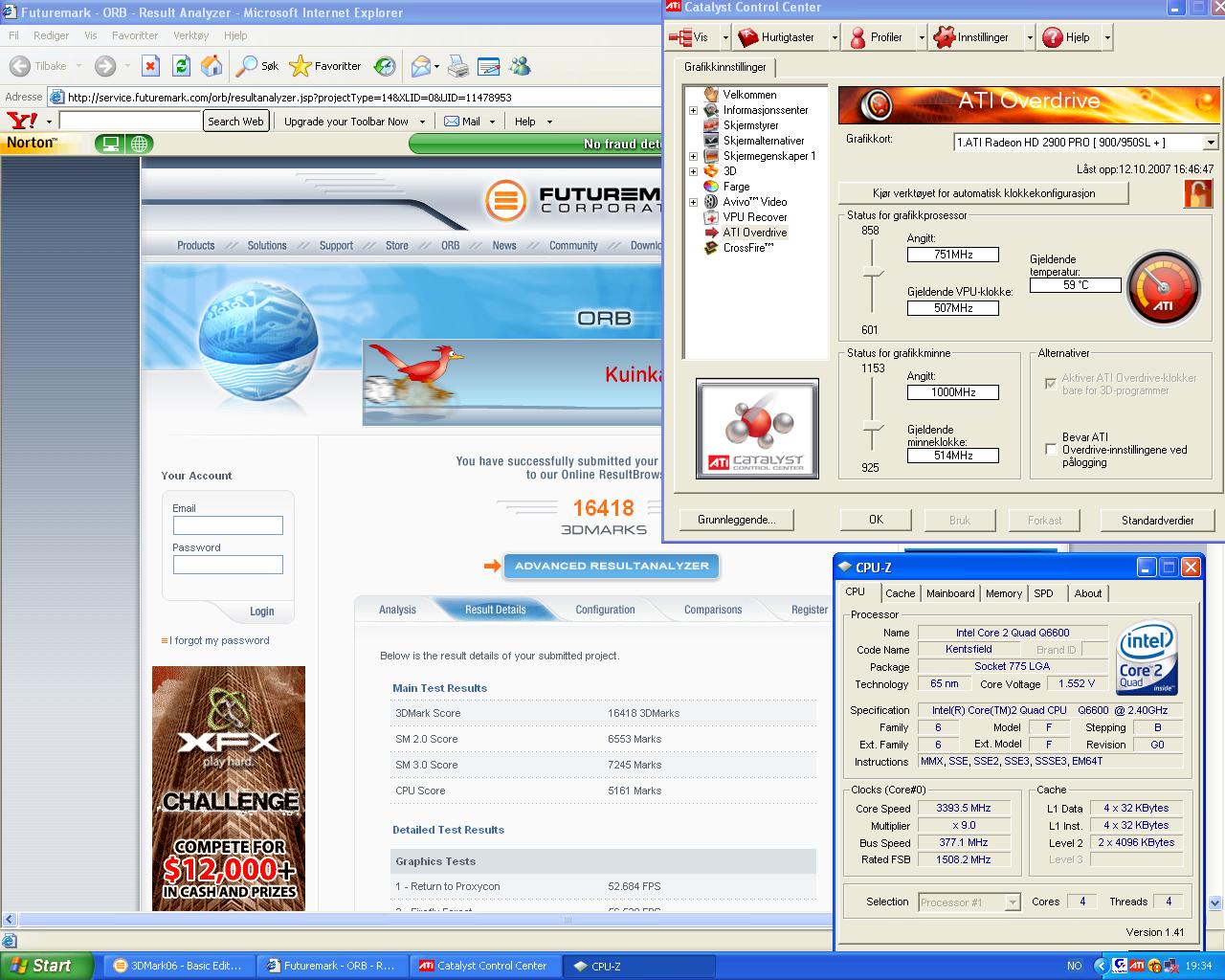Select VPU Recover in the tree

754,217
